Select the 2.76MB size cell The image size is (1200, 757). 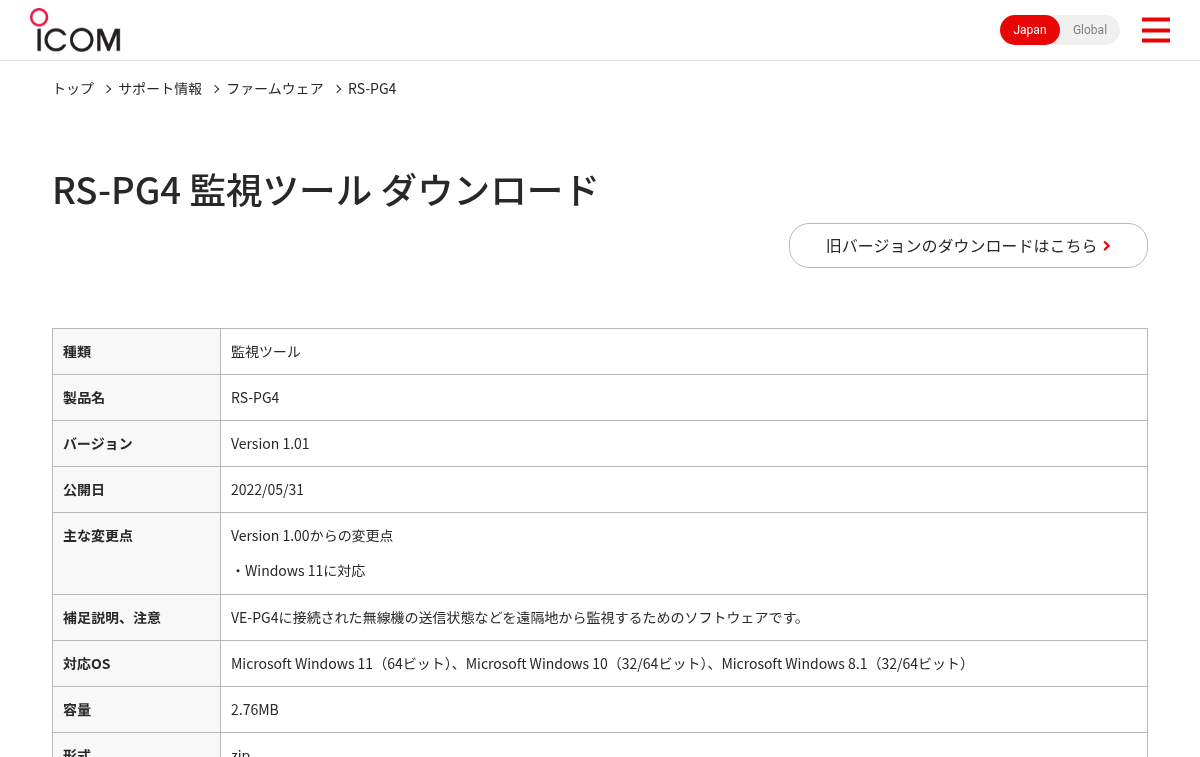[684, 710]
